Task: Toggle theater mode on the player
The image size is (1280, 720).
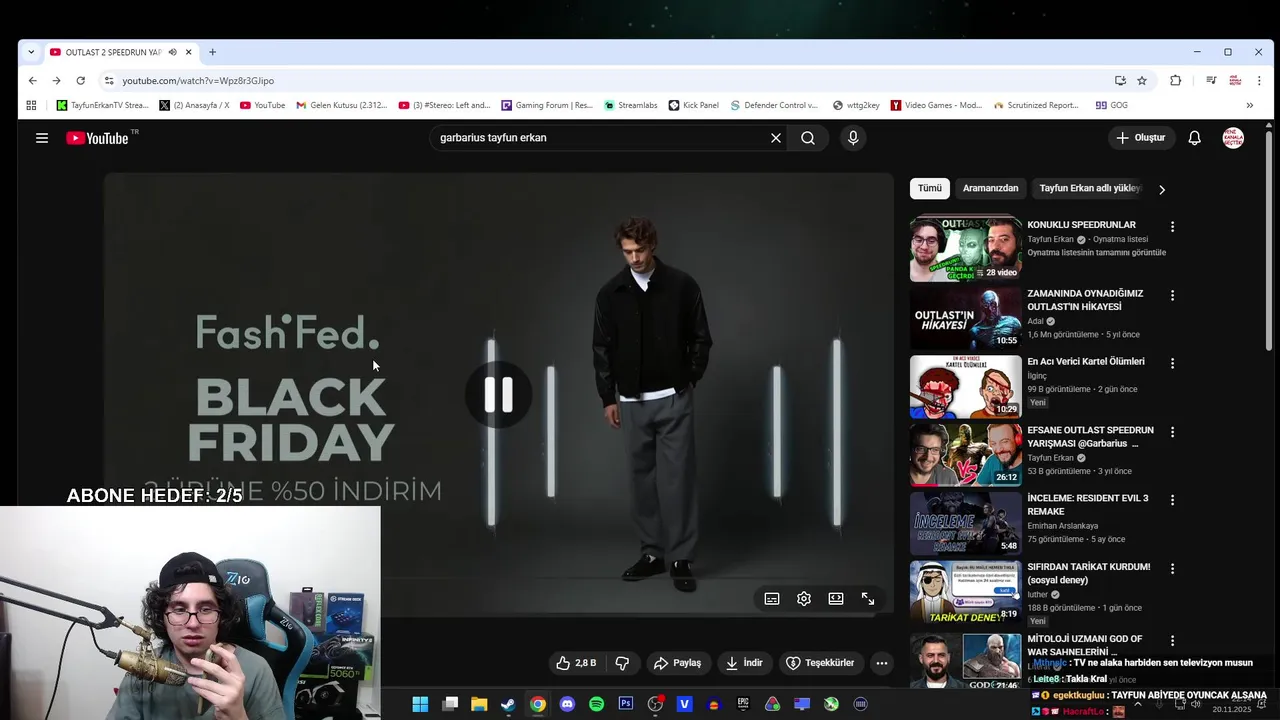Action: tap(836, 599)
